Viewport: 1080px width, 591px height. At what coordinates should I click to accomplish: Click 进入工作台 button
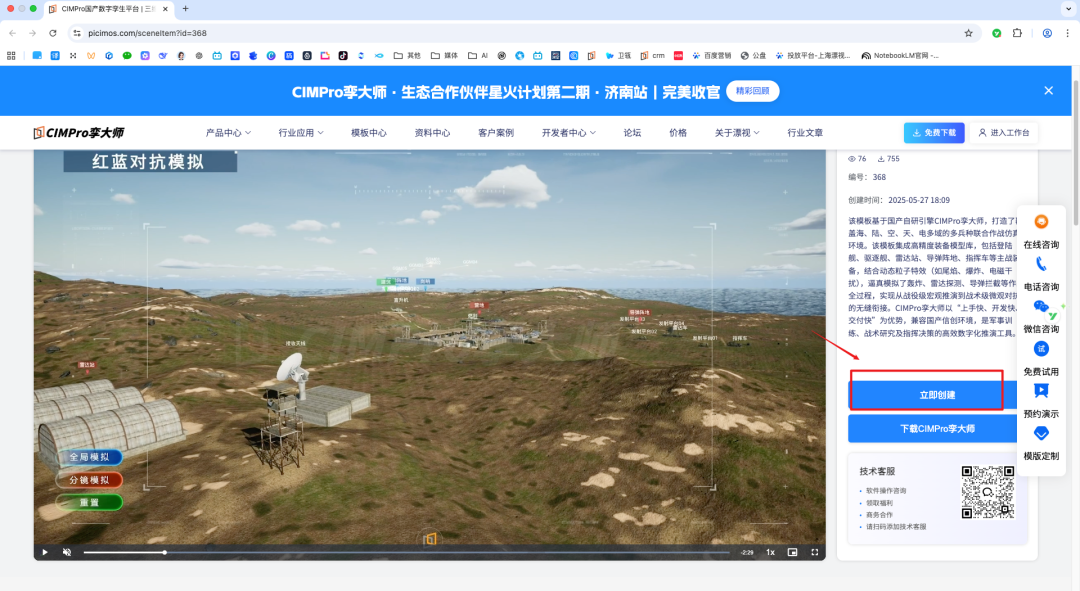(1004, 132)
